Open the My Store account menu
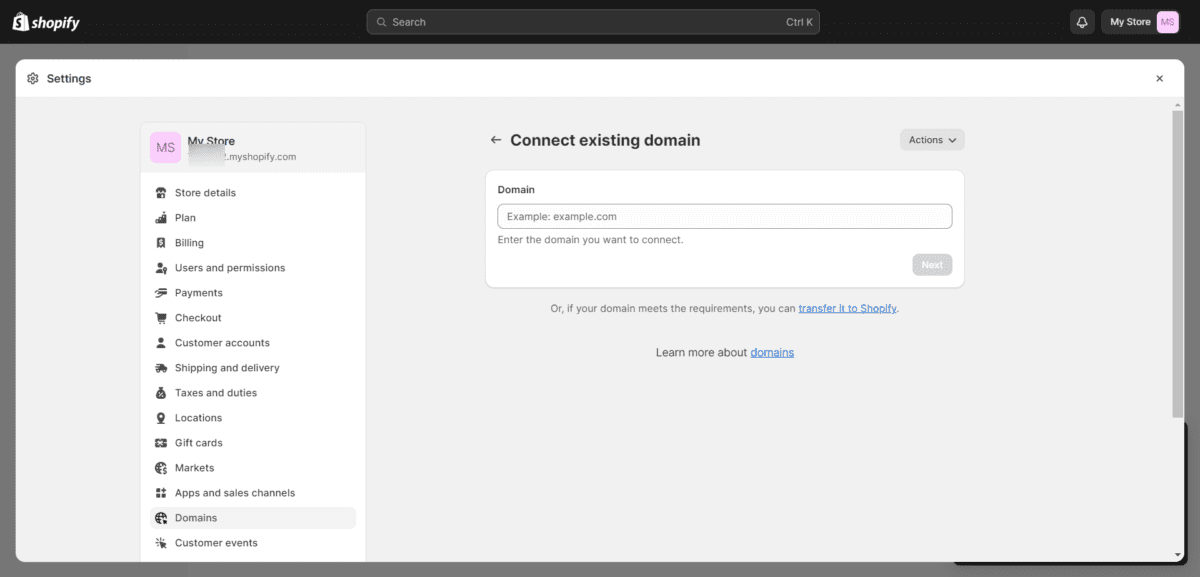This screenshot has height=577, width=1200. (x=1138, y=21)
